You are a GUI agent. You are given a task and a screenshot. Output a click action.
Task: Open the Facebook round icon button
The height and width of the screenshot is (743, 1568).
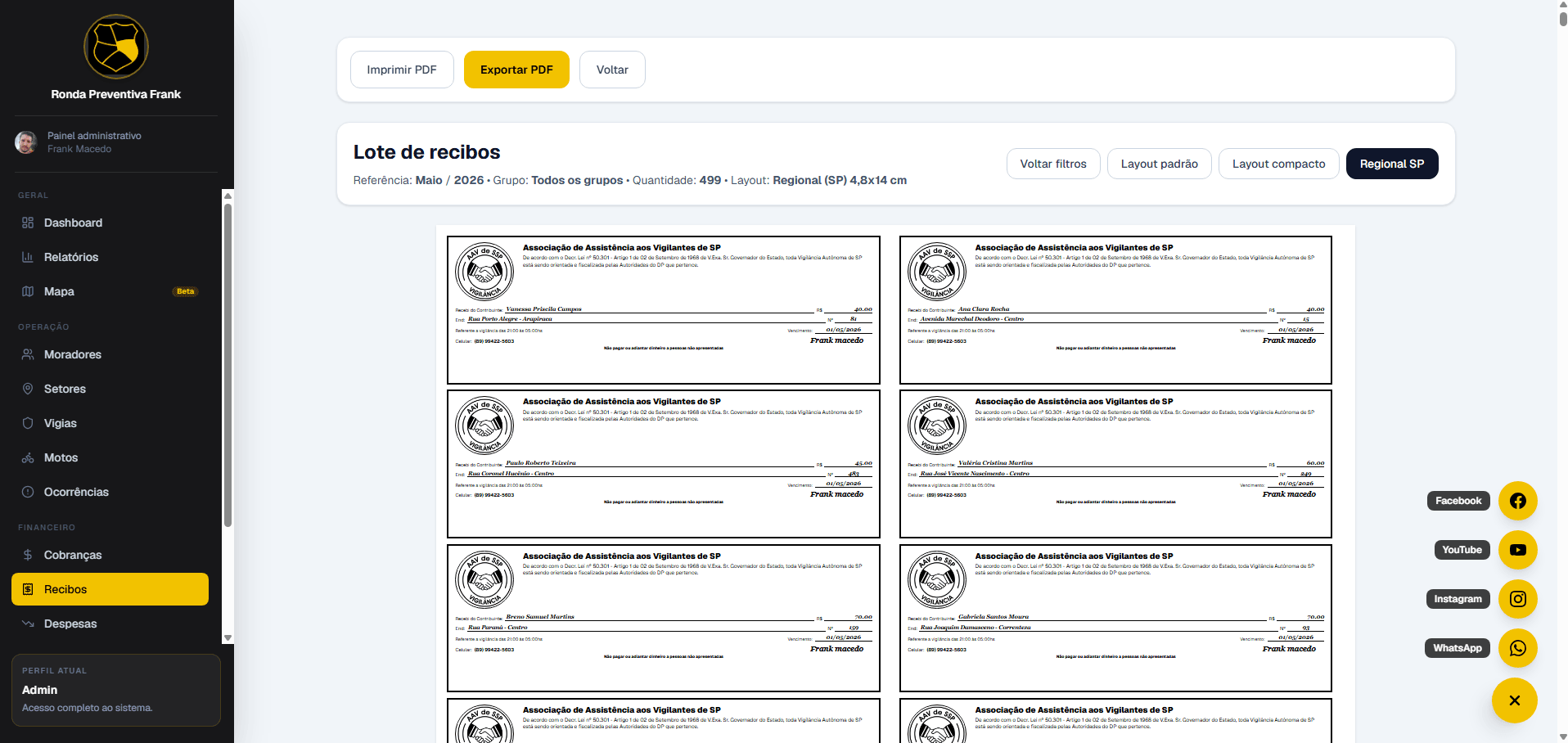coord(1518,501)
